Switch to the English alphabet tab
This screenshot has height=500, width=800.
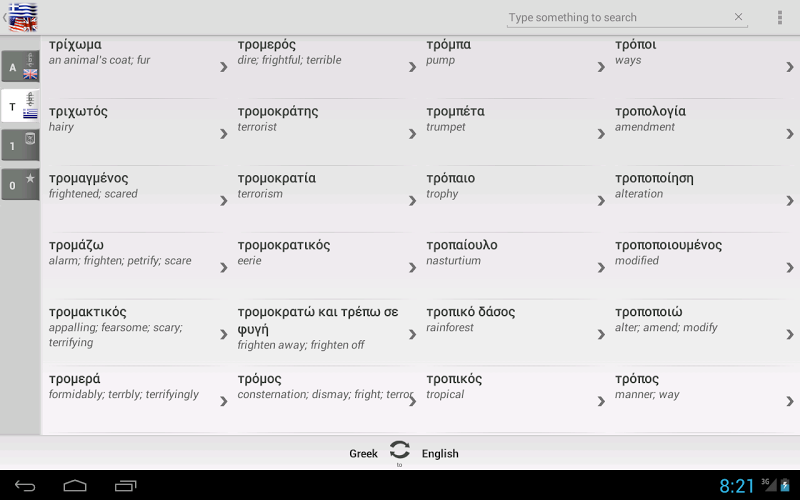(x=20, y=68)
